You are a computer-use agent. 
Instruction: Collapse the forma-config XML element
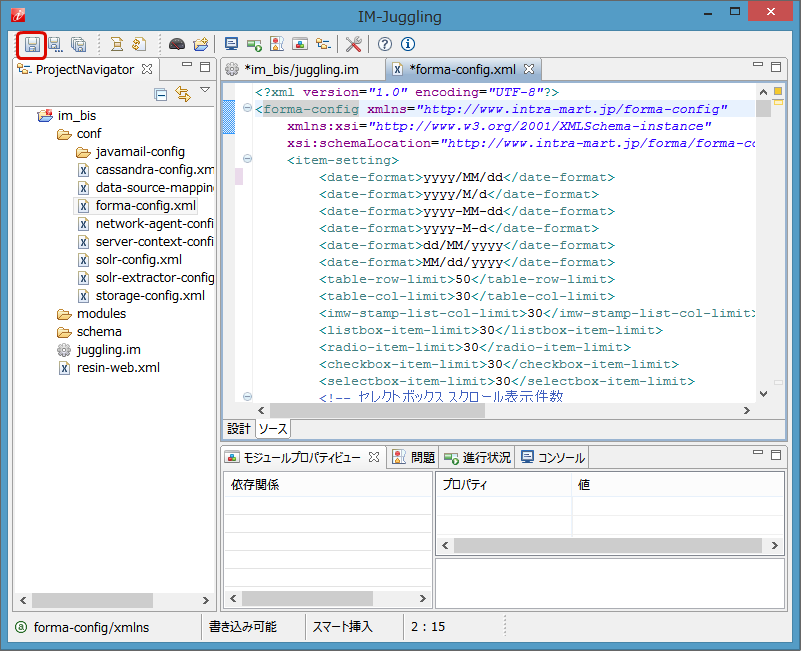pos(246,109)
